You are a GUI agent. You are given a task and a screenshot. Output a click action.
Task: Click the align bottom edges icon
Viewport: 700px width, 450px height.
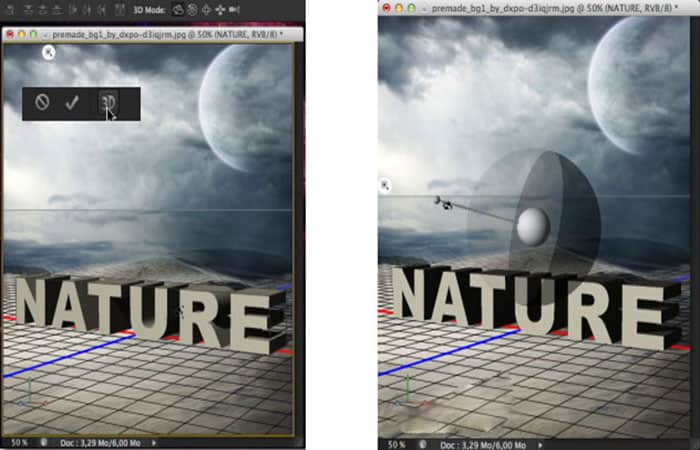57,10
